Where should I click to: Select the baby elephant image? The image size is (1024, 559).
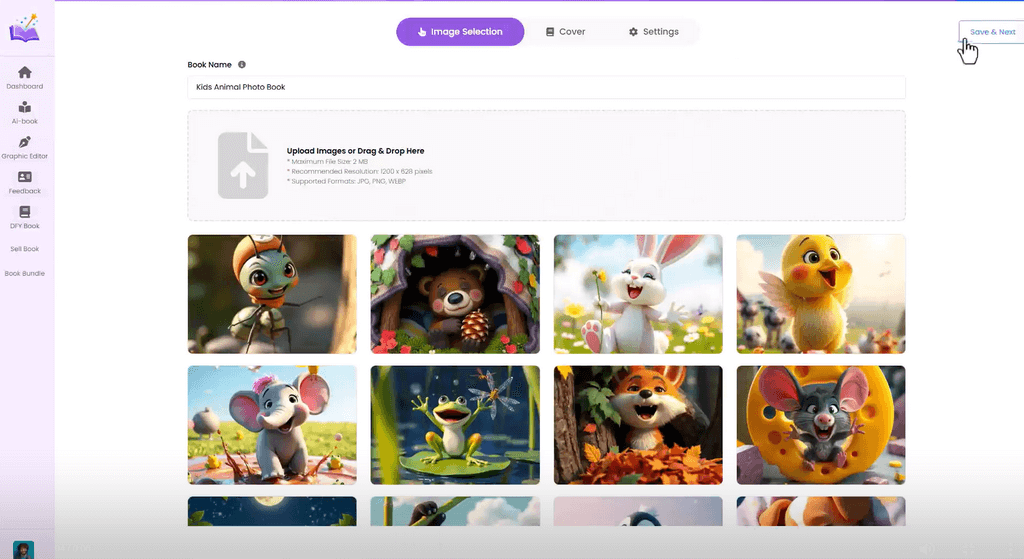tap(272, 424)
